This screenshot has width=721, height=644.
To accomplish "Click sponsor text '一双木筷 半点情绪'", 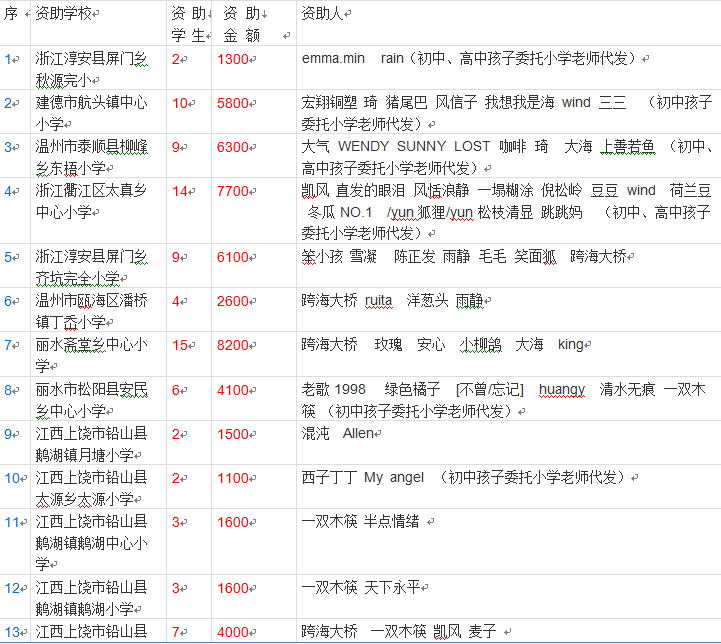I will (360, 522).
